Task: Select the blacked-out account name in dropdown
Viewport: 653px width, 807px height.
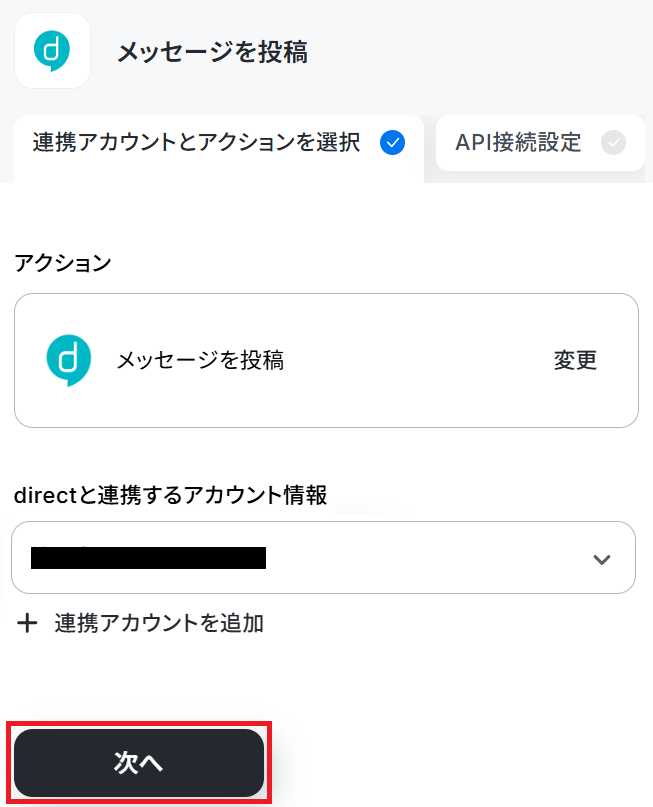Action: pyautogui.click(x=148, y=558)
